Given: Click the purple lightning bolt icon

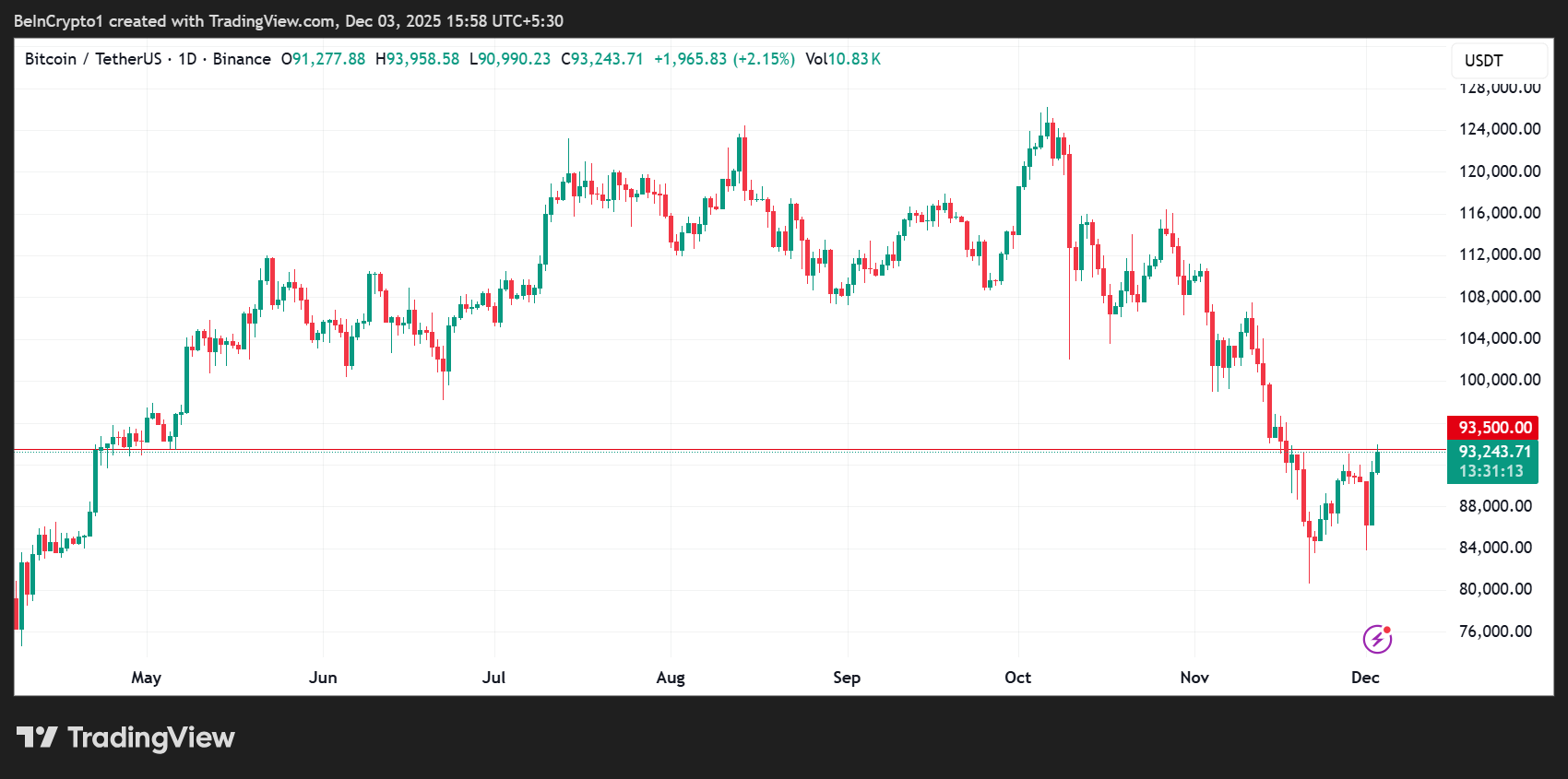Looking at the screenshot, I should (1377, 639).
